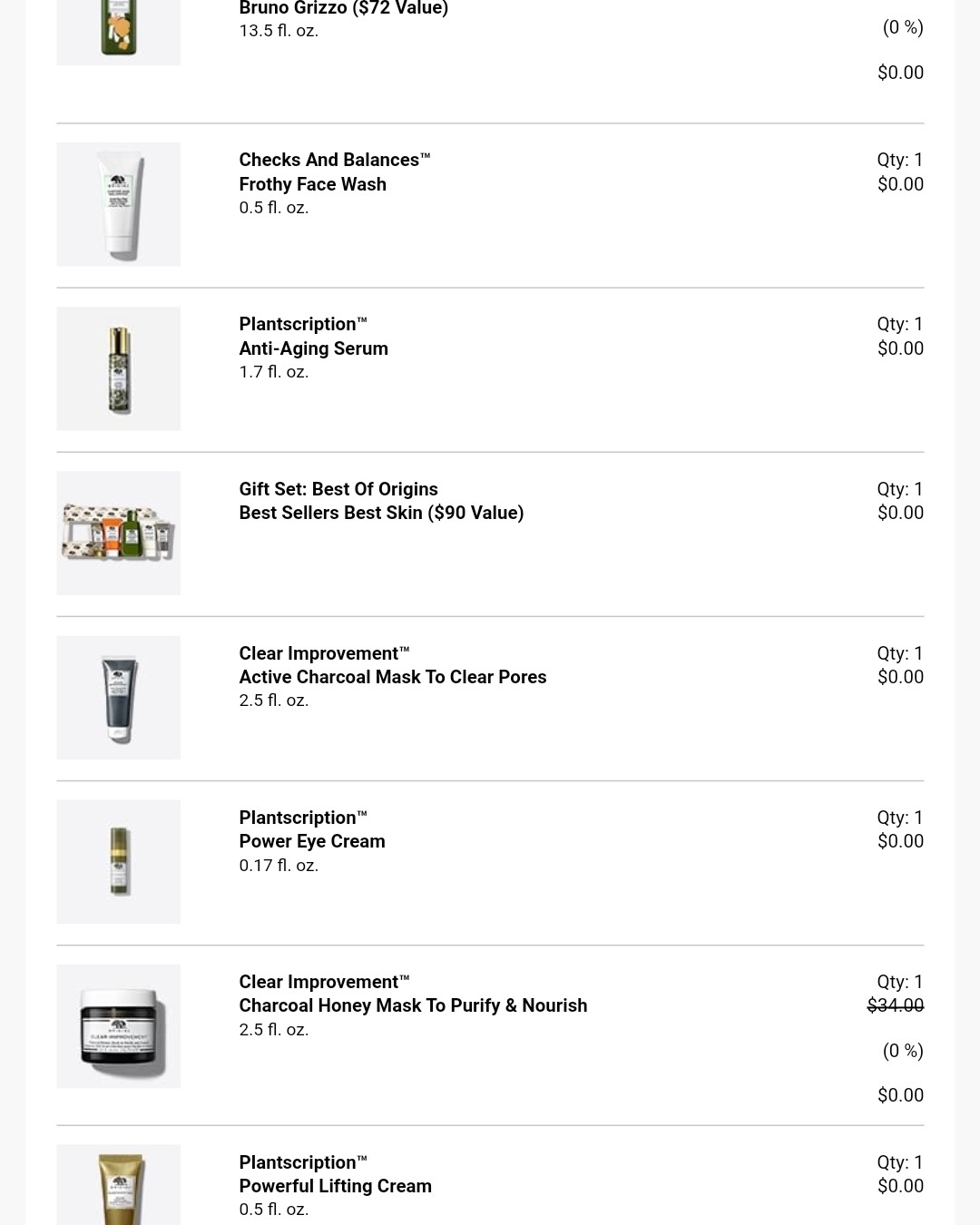The width and height of the screenshot is (980, 1225).
Task: Click the Bruno Grizzo green bottle image
Action: [x=118, y=33]
